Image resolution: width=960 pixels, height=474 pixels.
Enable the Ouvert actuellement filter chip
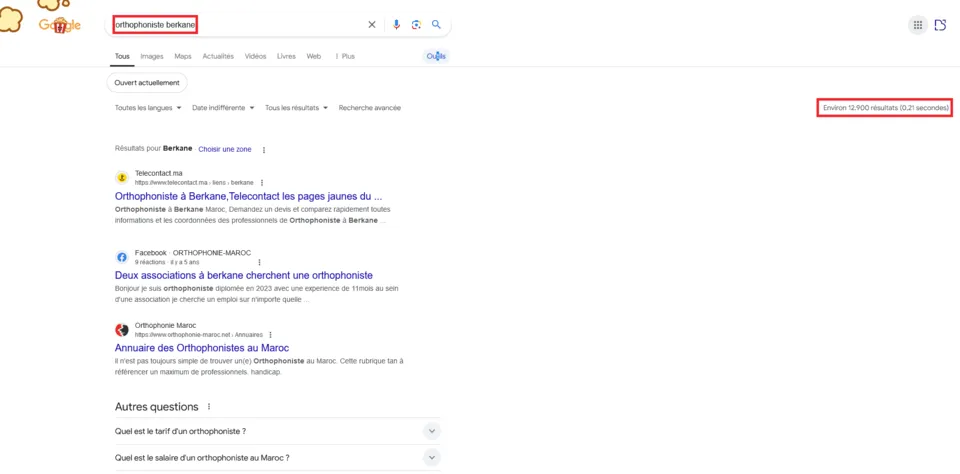tap(147, 83)
